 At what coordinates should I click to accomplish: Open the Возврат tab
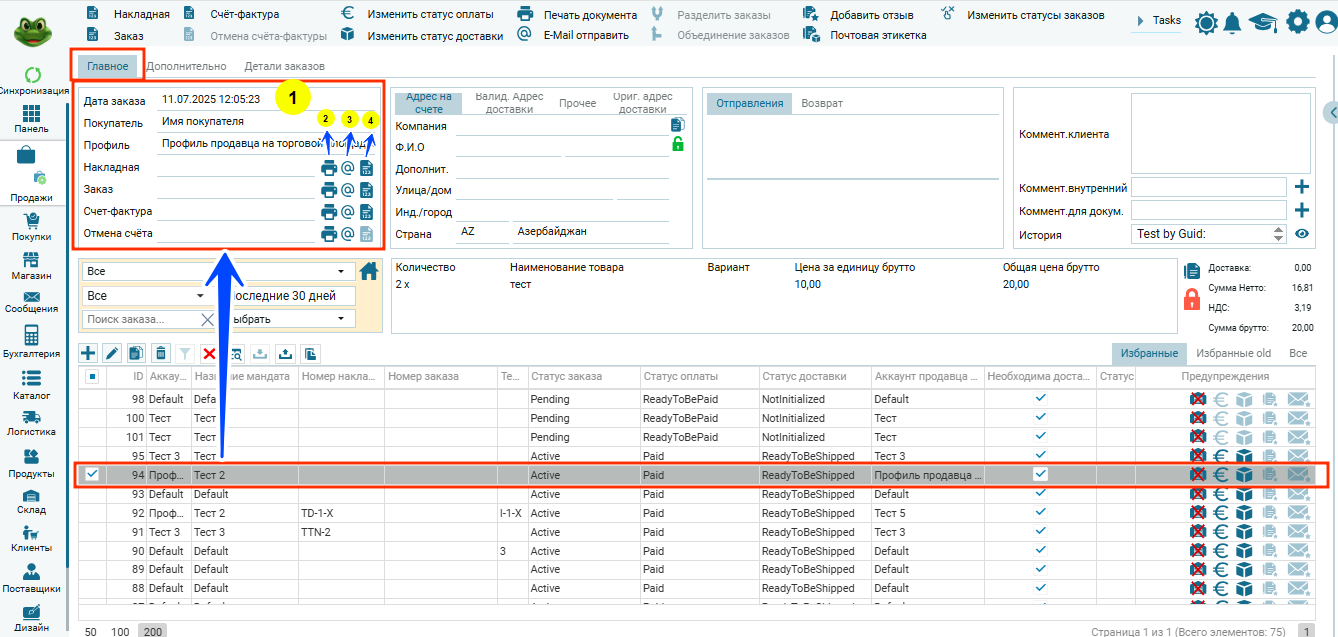click(822, 103)
